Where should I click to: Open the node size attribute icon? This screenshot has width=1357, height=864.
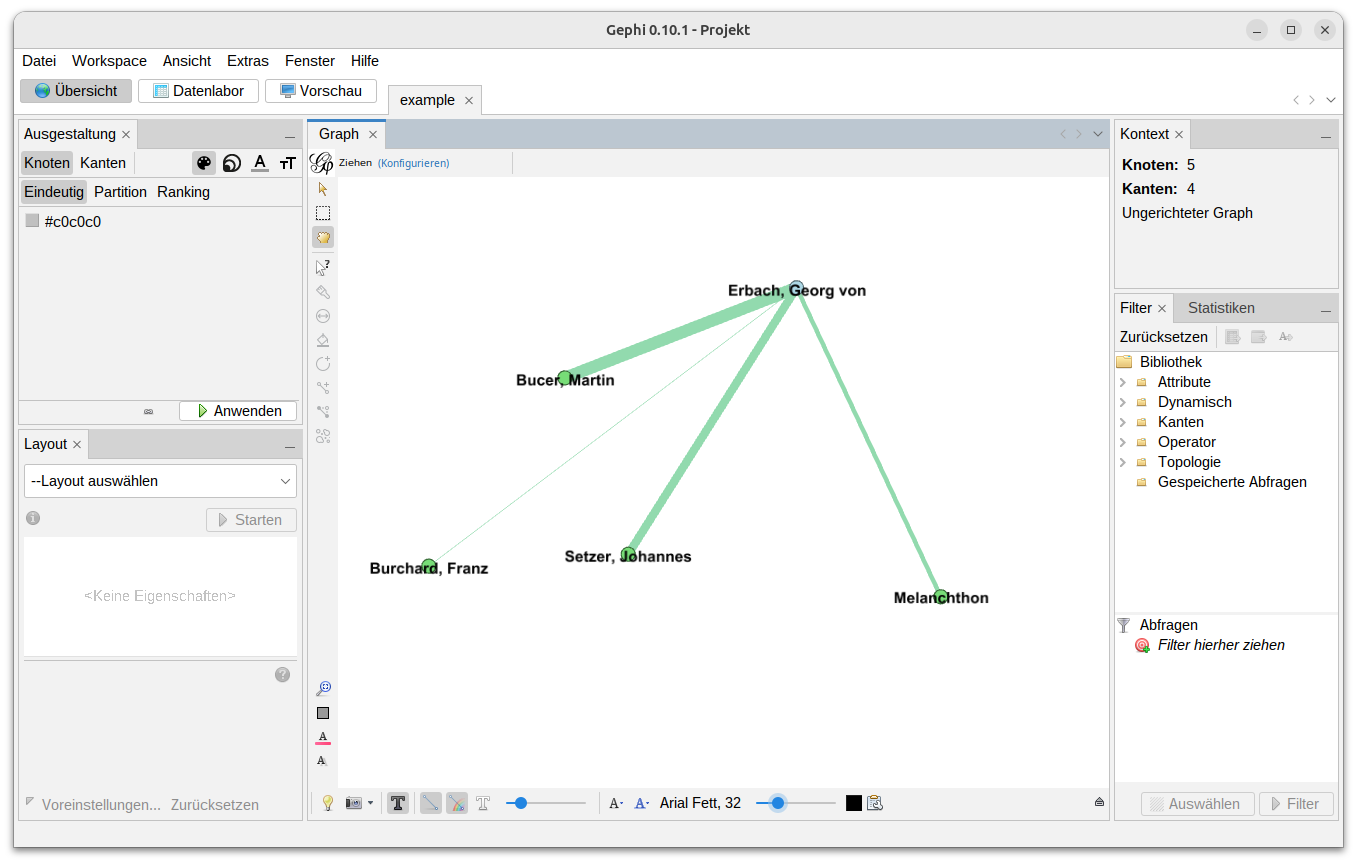[231, 162]
